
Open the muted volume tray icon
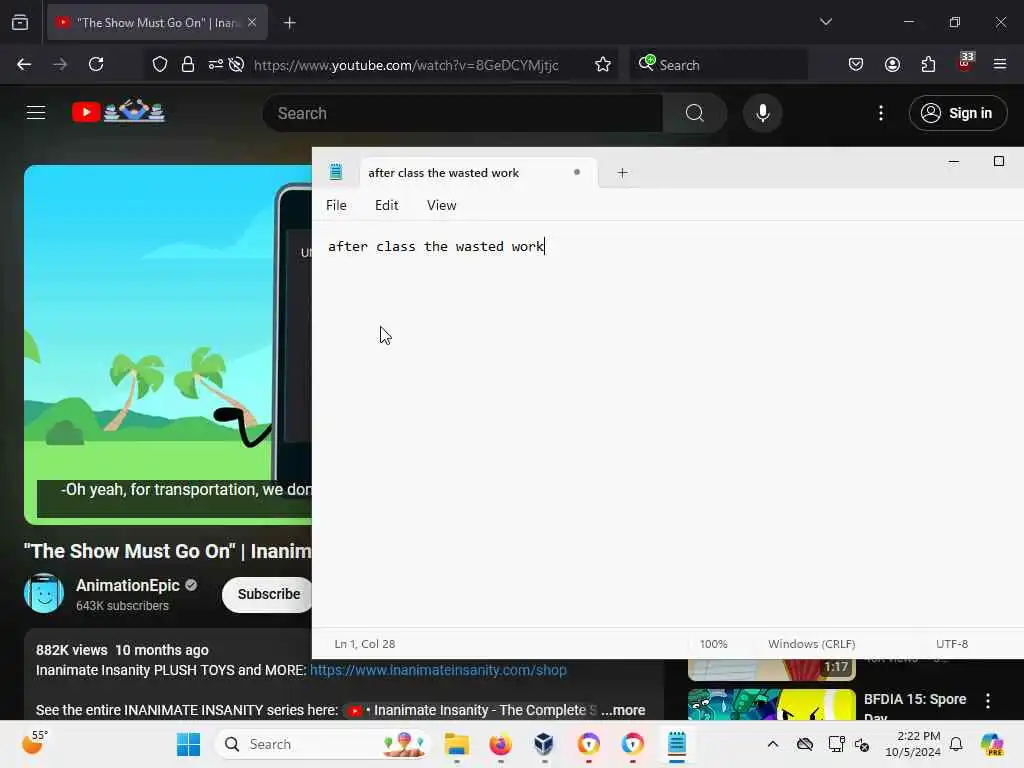click(x=862, y=744)
